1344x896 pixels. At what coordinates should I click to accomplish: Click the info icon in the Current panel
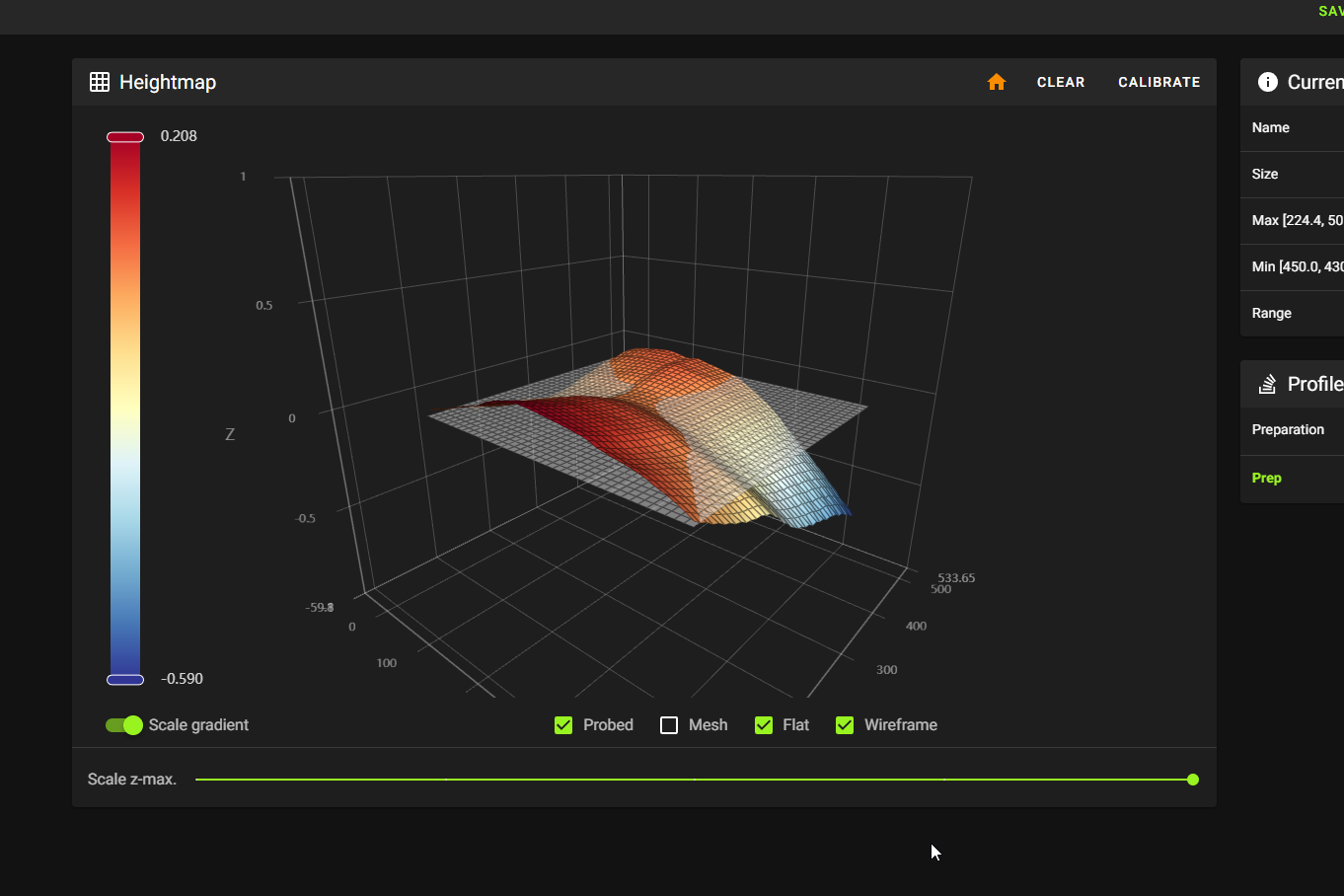(1267, 82)
